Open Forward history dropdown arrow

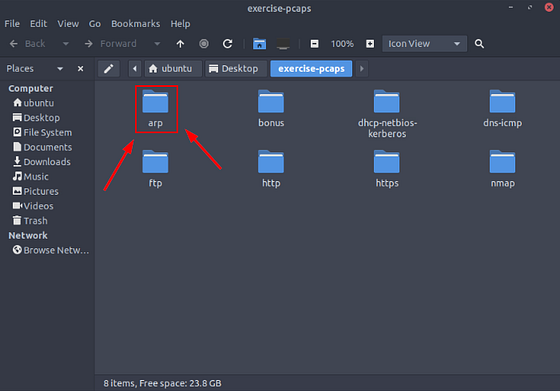157,44
